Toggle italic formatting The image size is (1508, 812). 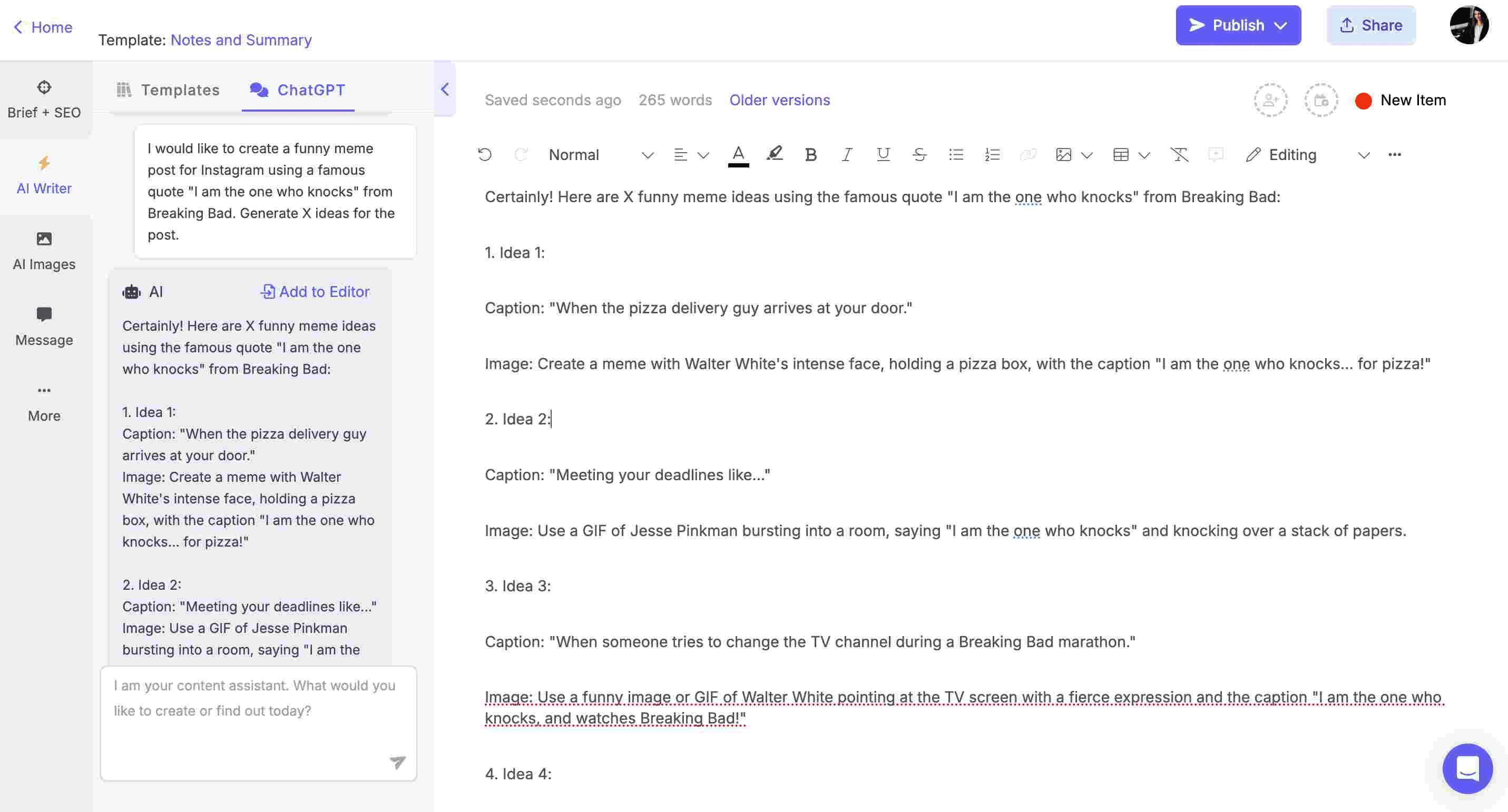point(847,154)
